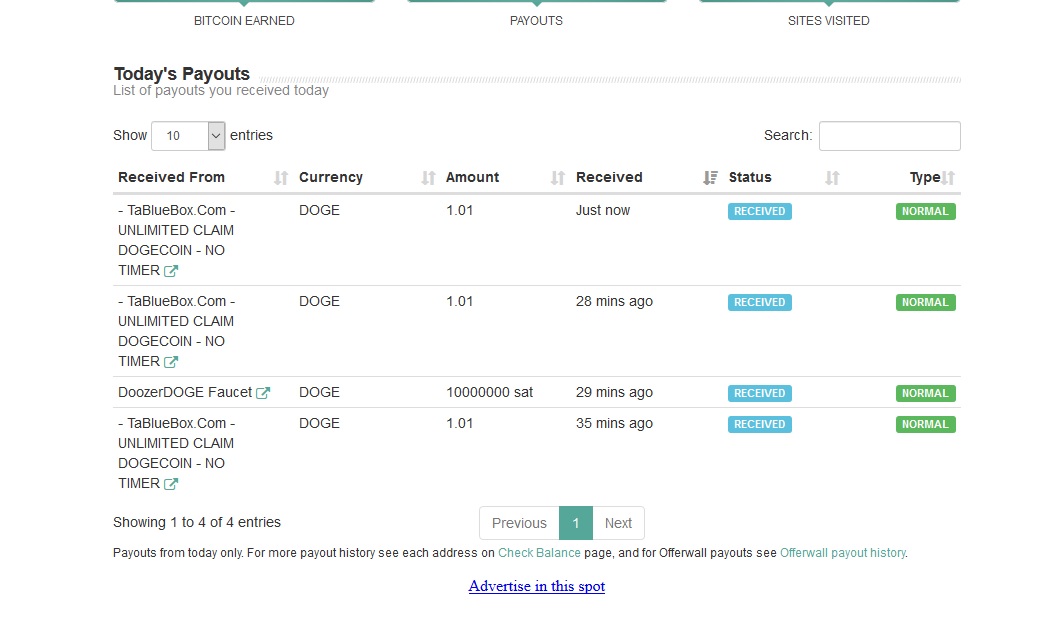This screenshot has width=1056, height=640.
Task: Open DoozerDOGE Faucet external link icon
Action: tap(263, 393)
